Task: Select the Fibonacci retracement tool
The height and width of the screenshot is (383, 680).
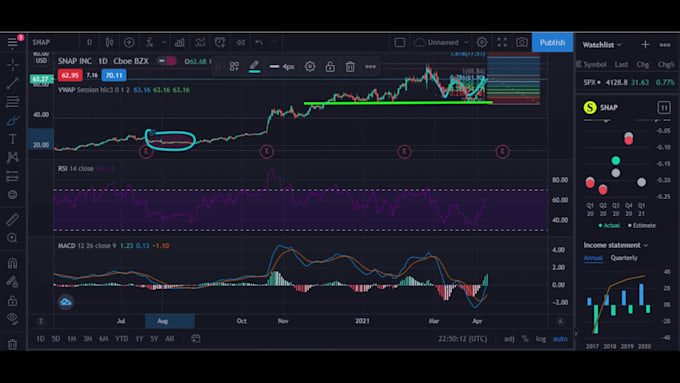Action: click(13, 102)
